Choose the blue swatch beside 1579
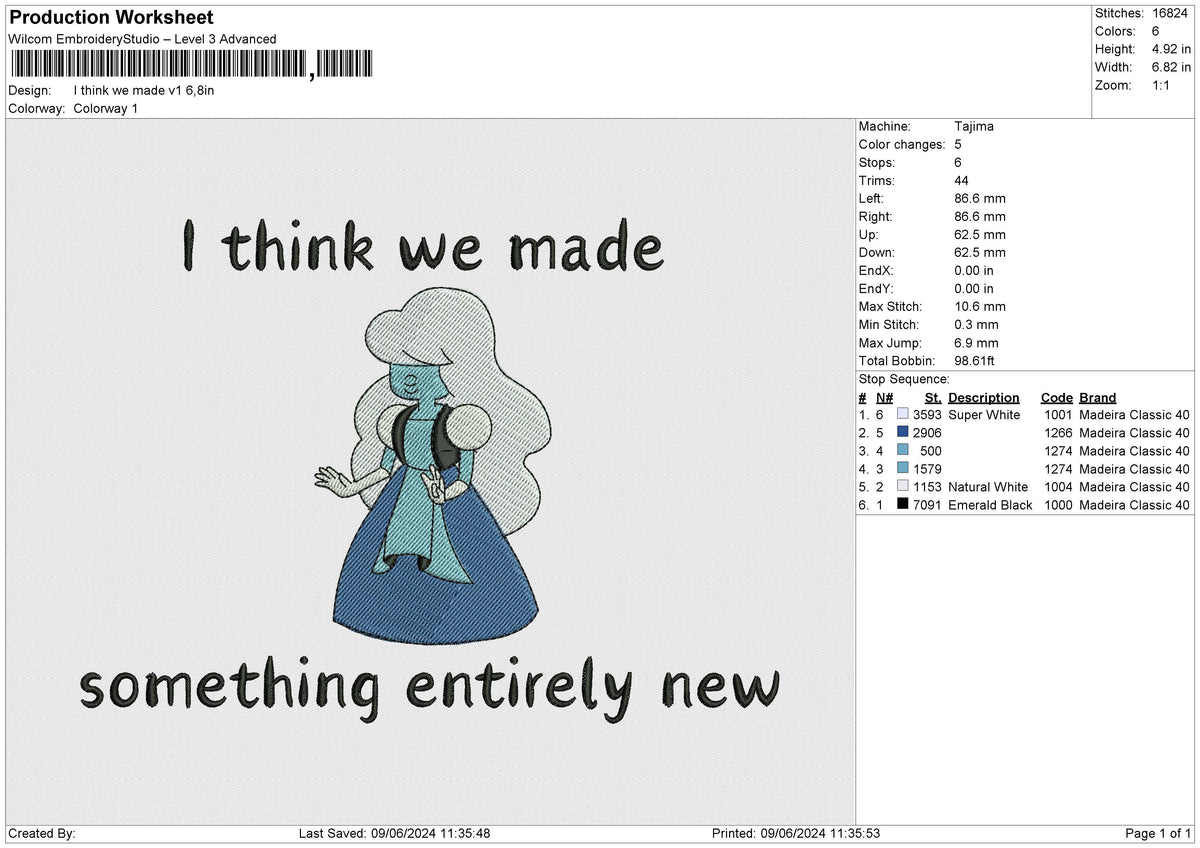This screenshot has height=848, width=1200. [x=903, y=469]
